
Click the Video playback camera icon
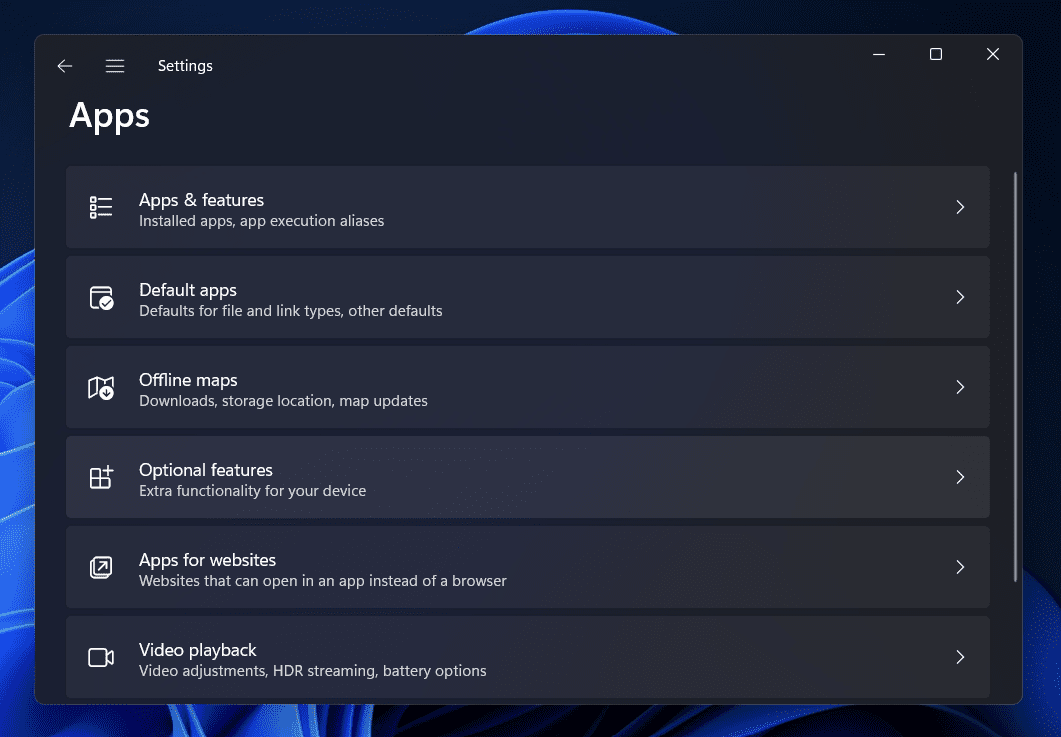101,657
